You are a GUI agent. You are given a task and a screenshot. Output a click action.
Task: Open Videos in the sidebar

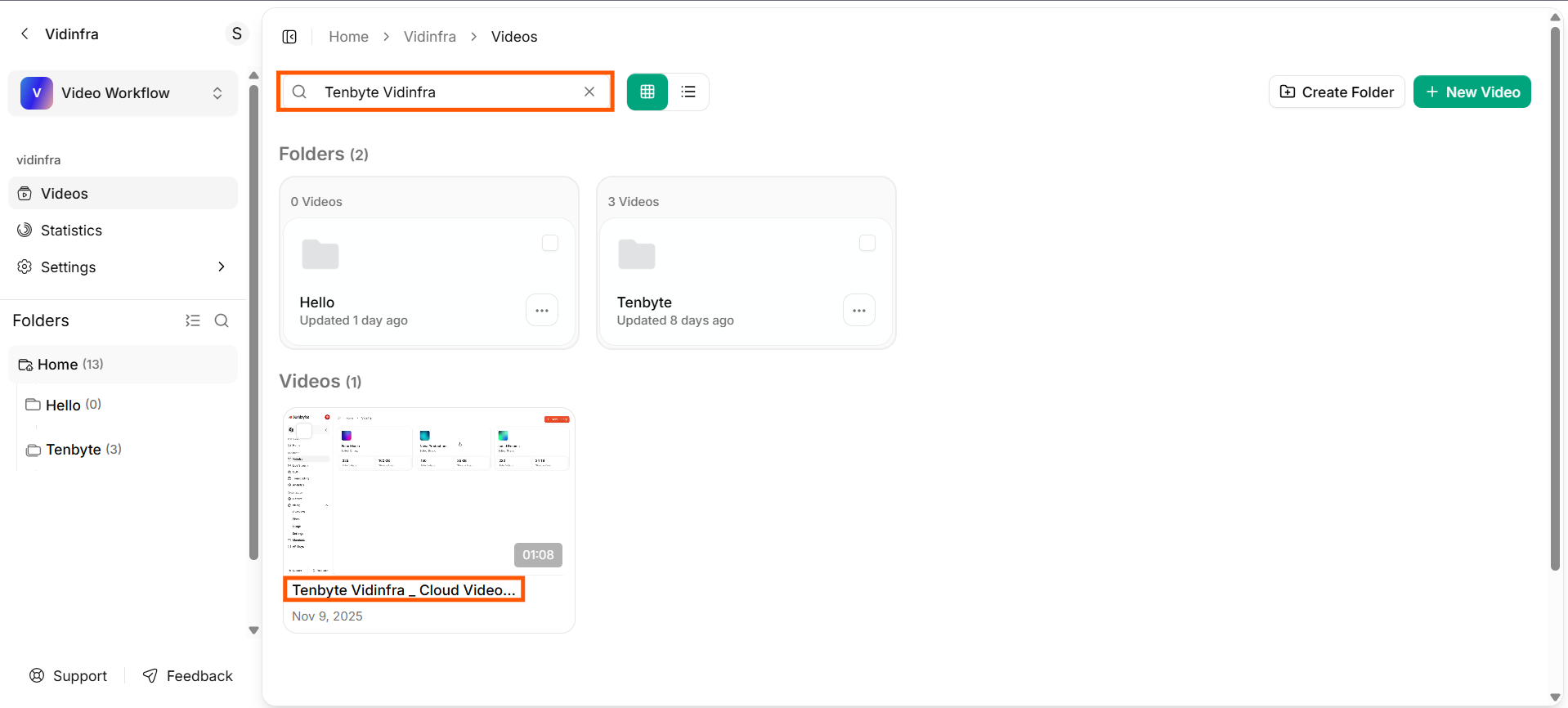pyautogui.click(x=123, y=194)
